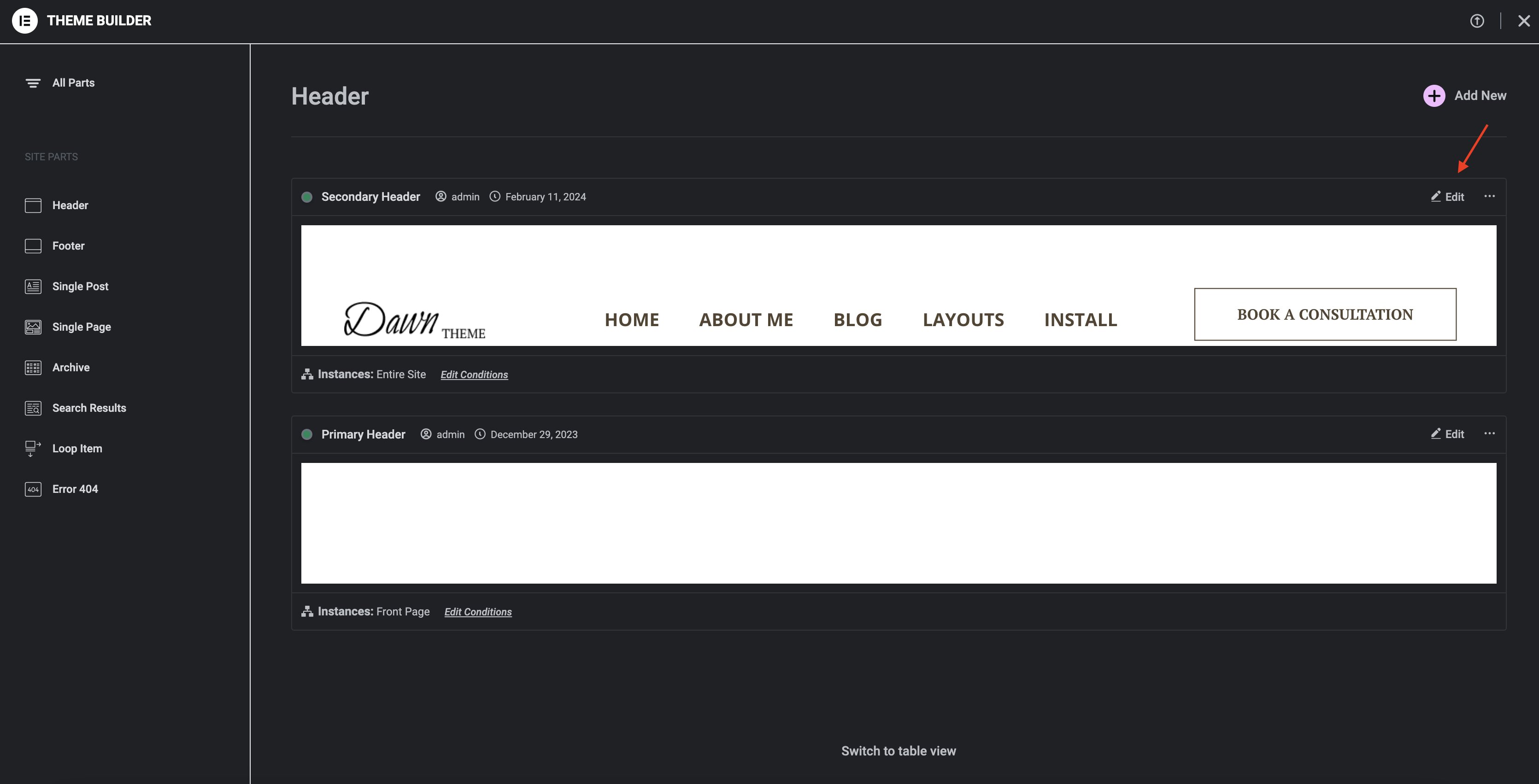Image resolution: width=1539 pixels, height=784 pixels.
Task: Open the Footer site part
Action: (x=68, y=246)
